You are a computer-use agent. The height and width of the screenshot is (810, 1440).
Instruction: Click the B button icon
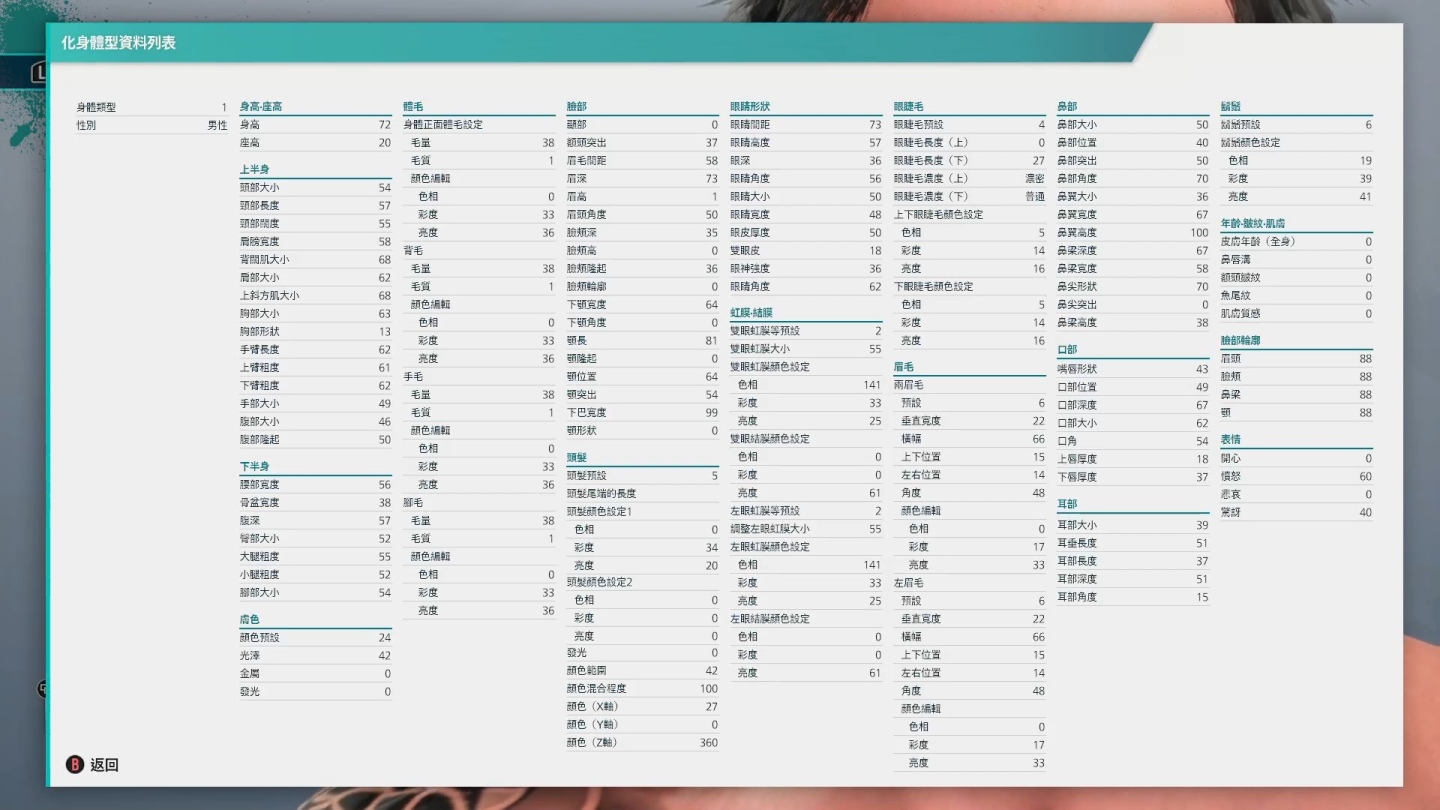coord(75,765)
